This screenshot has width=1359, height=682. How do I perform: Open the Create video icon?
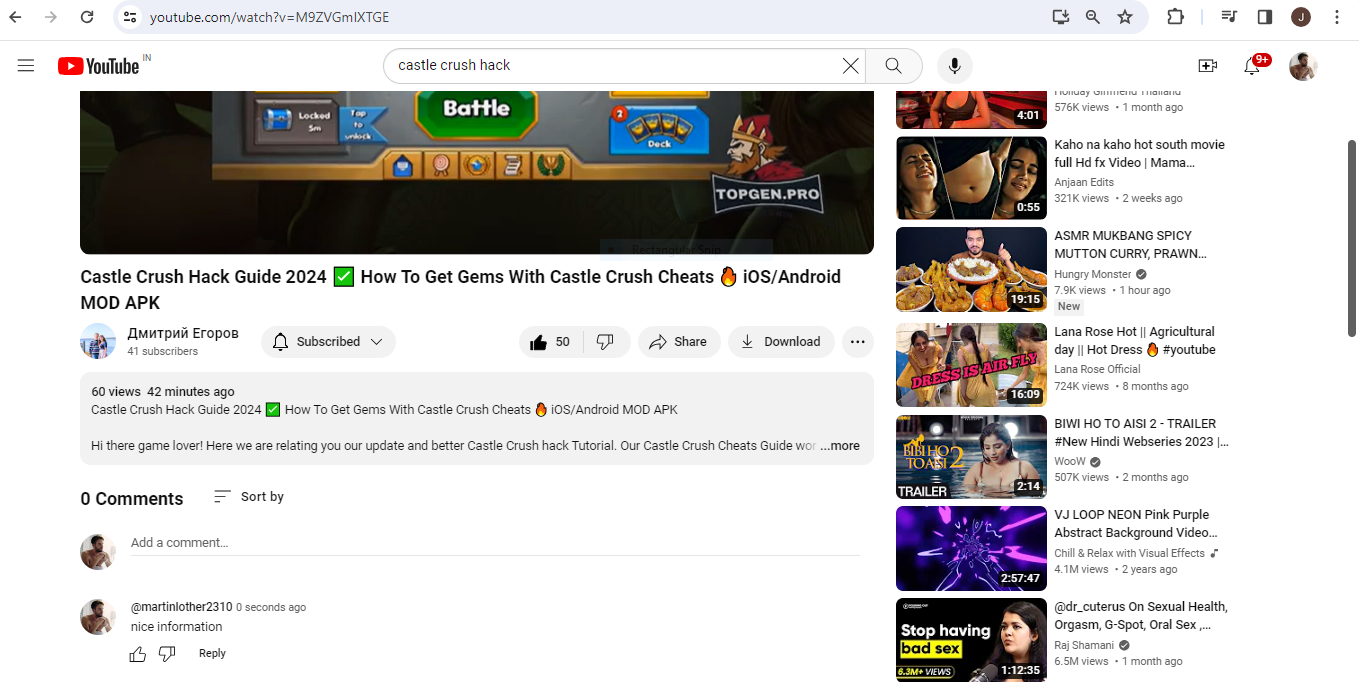(1207, 66)
